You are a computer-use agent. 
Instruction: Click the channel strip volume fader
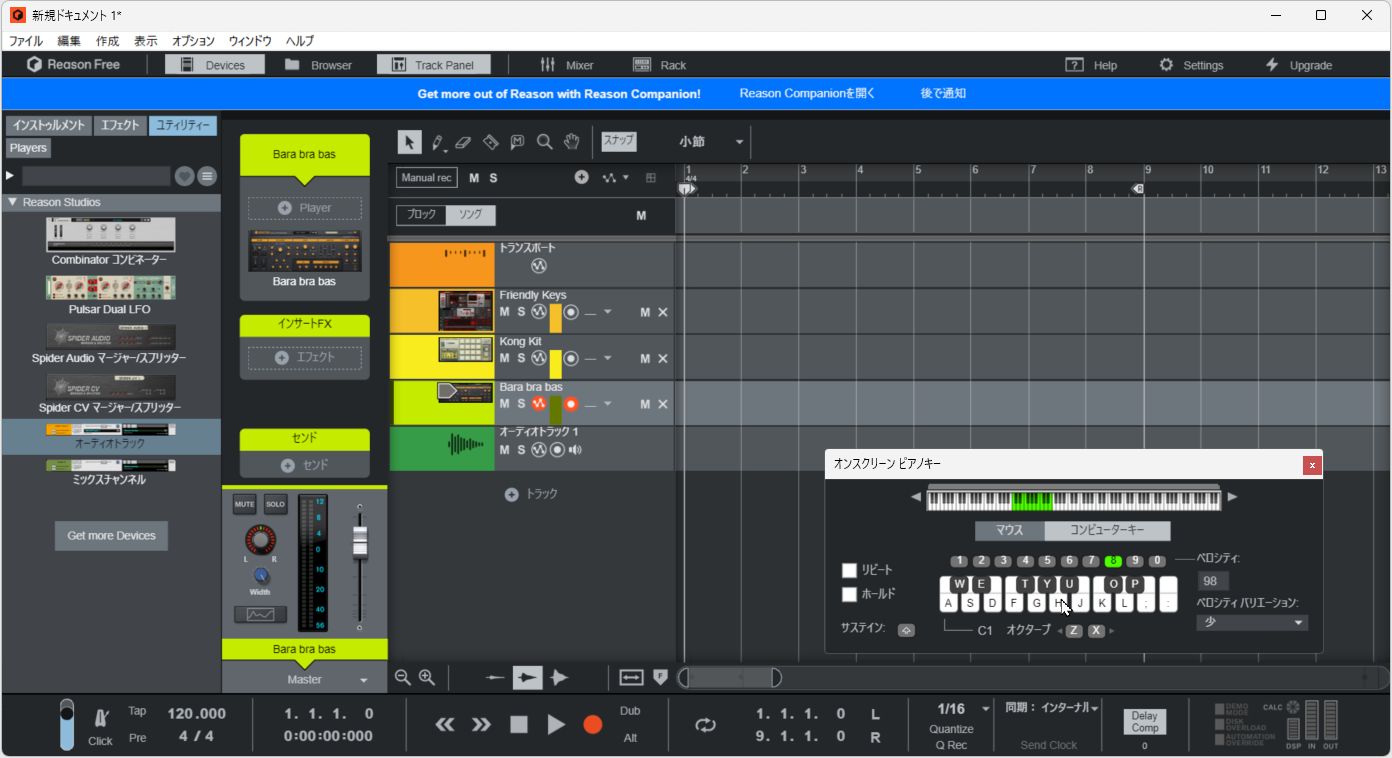pyautogui.click(x=359, y=541)
